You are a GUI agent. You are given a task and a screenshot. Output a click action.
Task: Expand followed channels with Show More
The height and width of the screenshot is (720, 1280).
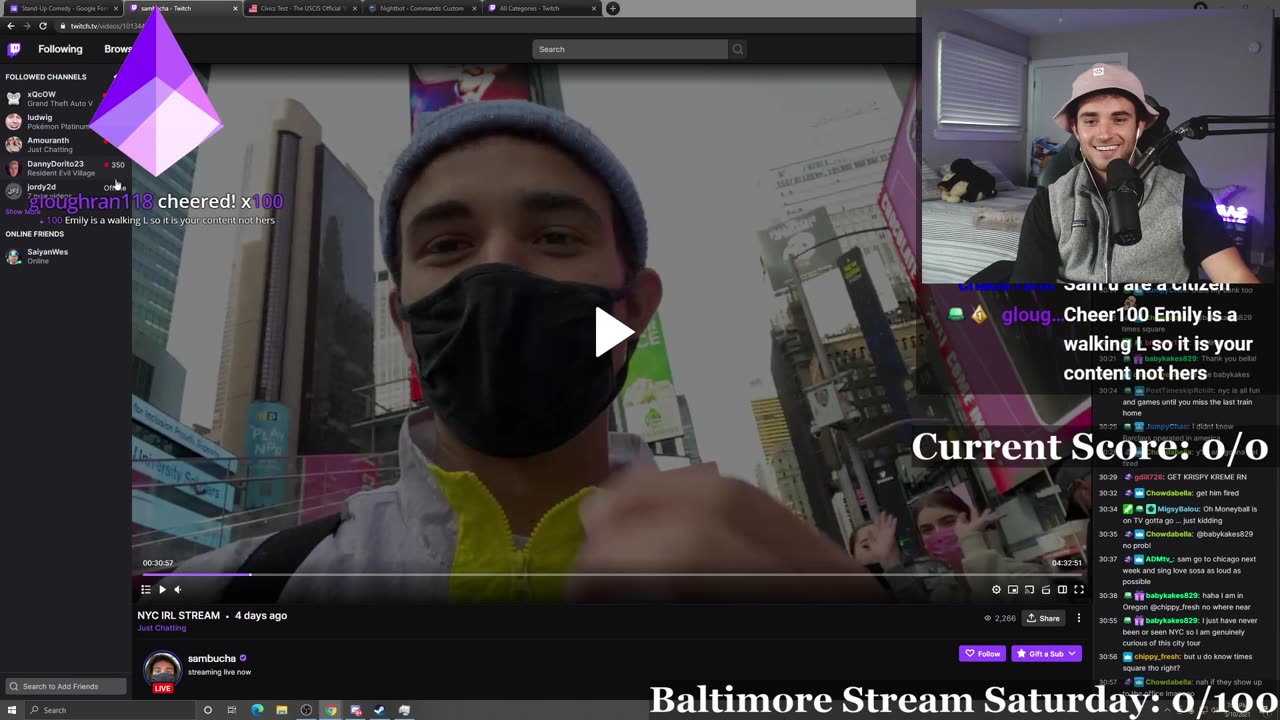[23, 212]
